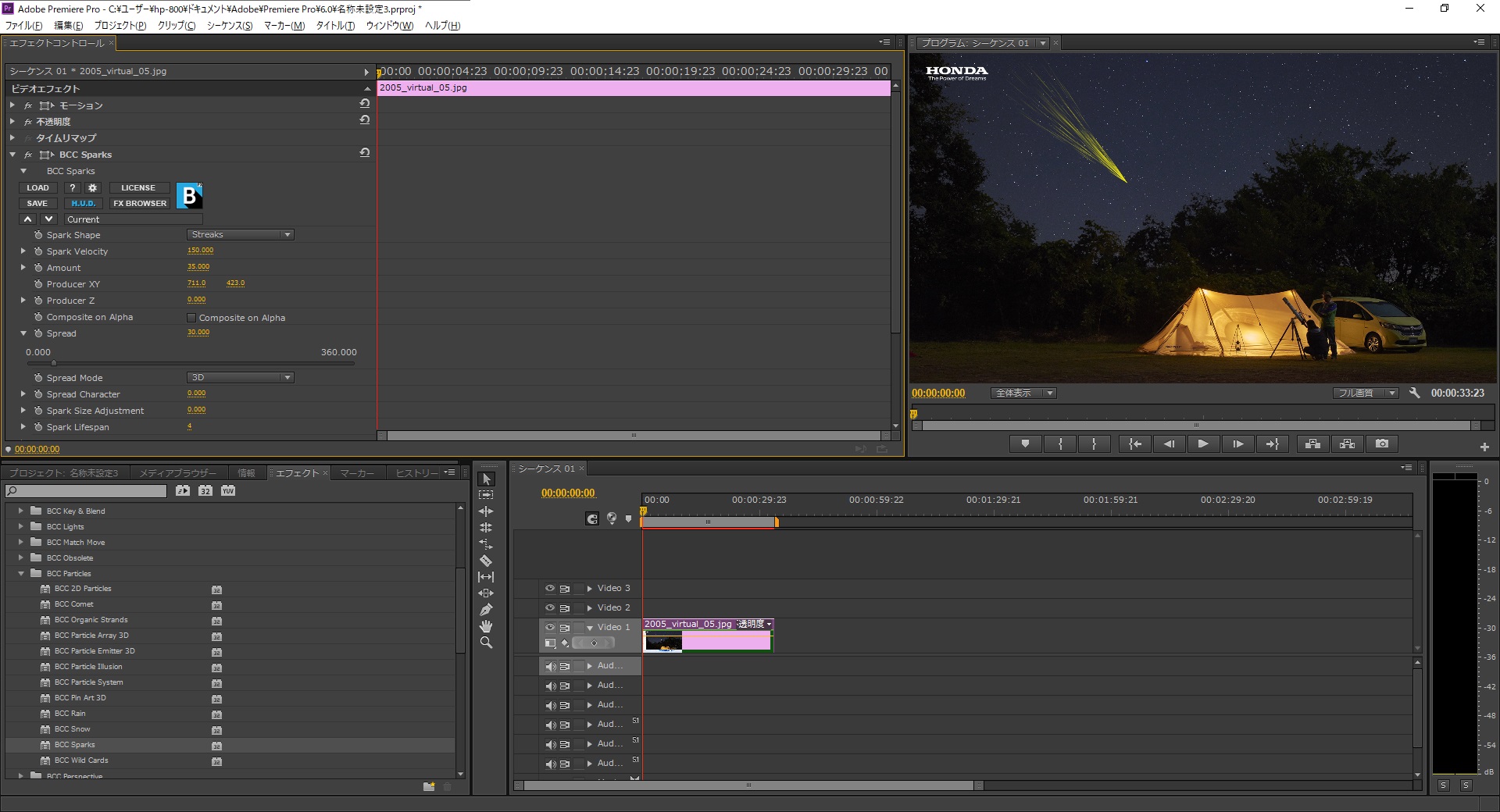Export frame with camera icon
The width and height of the screenshot is (1500, 812).
(1382, 443)
